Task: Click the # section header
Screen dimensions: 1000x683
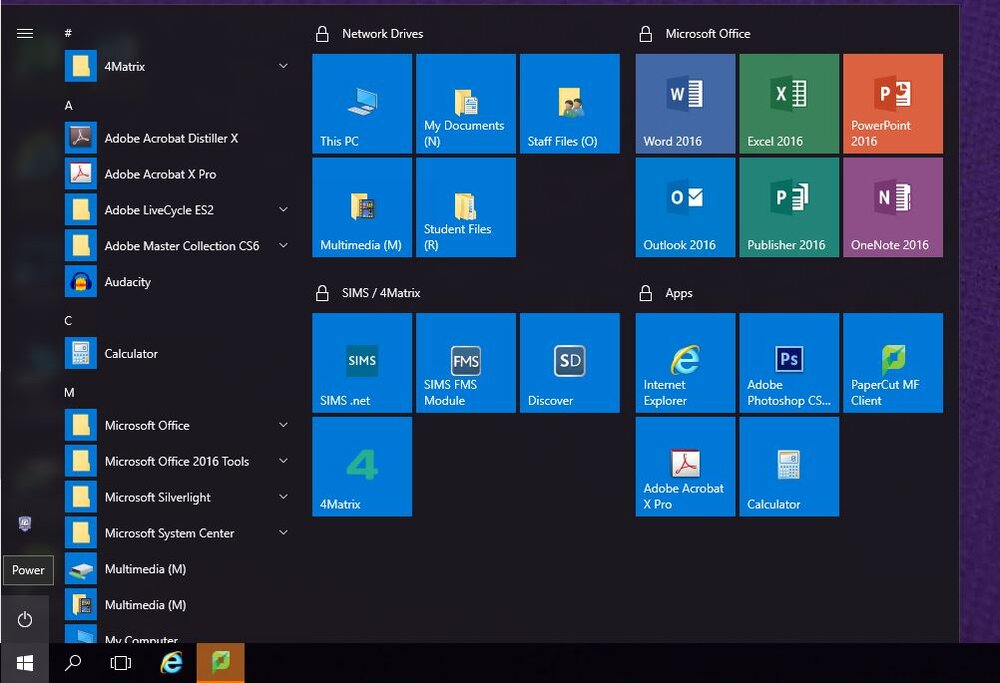Action: 68,33
